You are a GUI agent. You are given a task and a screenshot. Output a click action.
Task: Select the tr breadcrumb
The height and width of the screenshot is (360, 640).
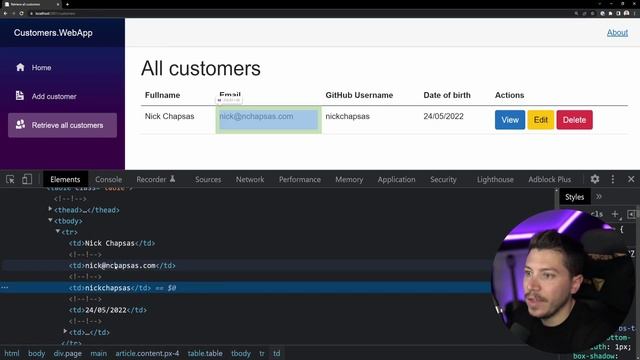(x=262, y=353)
